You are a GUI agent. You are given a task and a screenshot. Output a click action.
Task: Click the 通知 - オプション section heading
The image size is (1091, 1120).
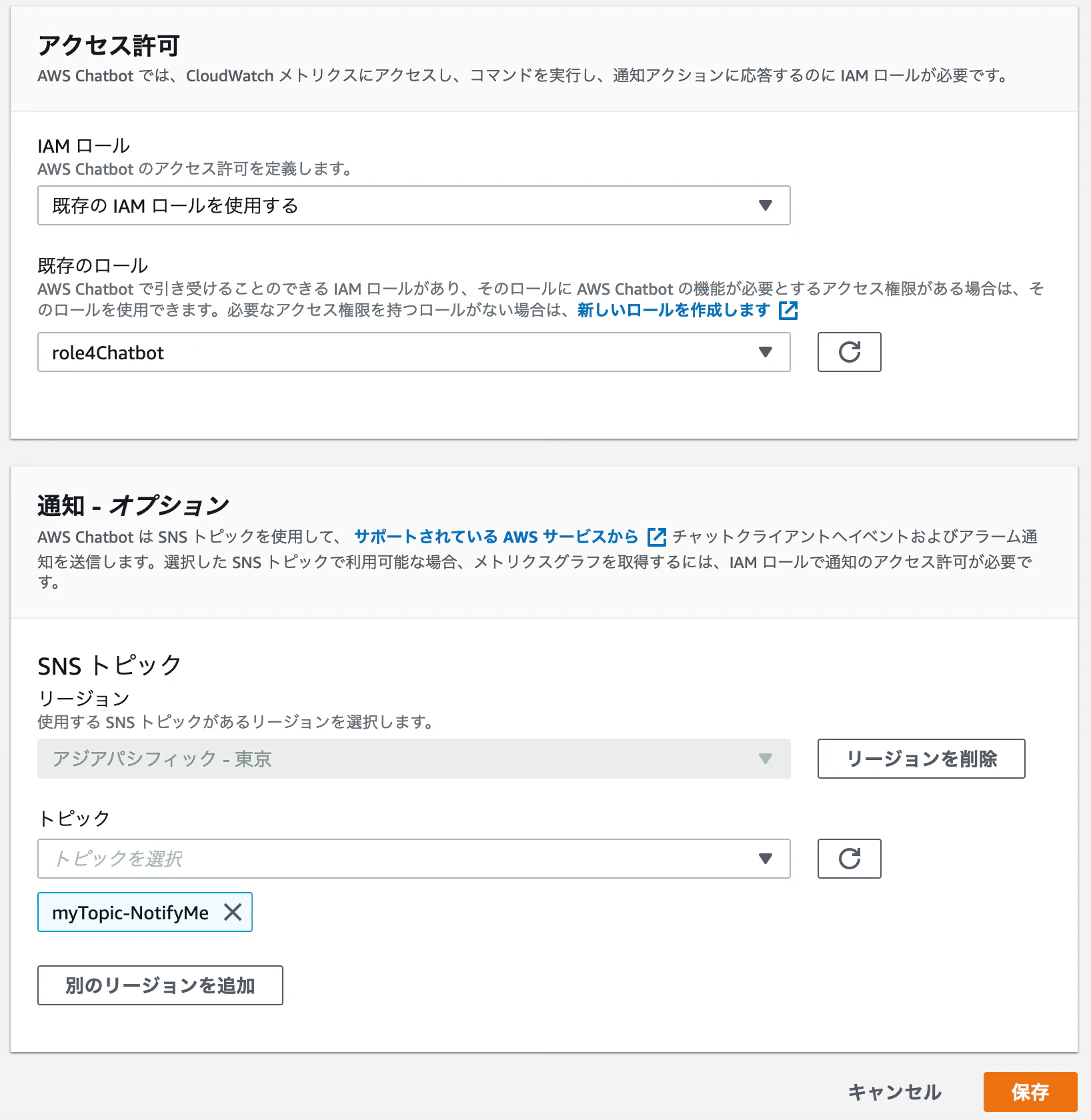pyautogui.click(x=133, y=505)
